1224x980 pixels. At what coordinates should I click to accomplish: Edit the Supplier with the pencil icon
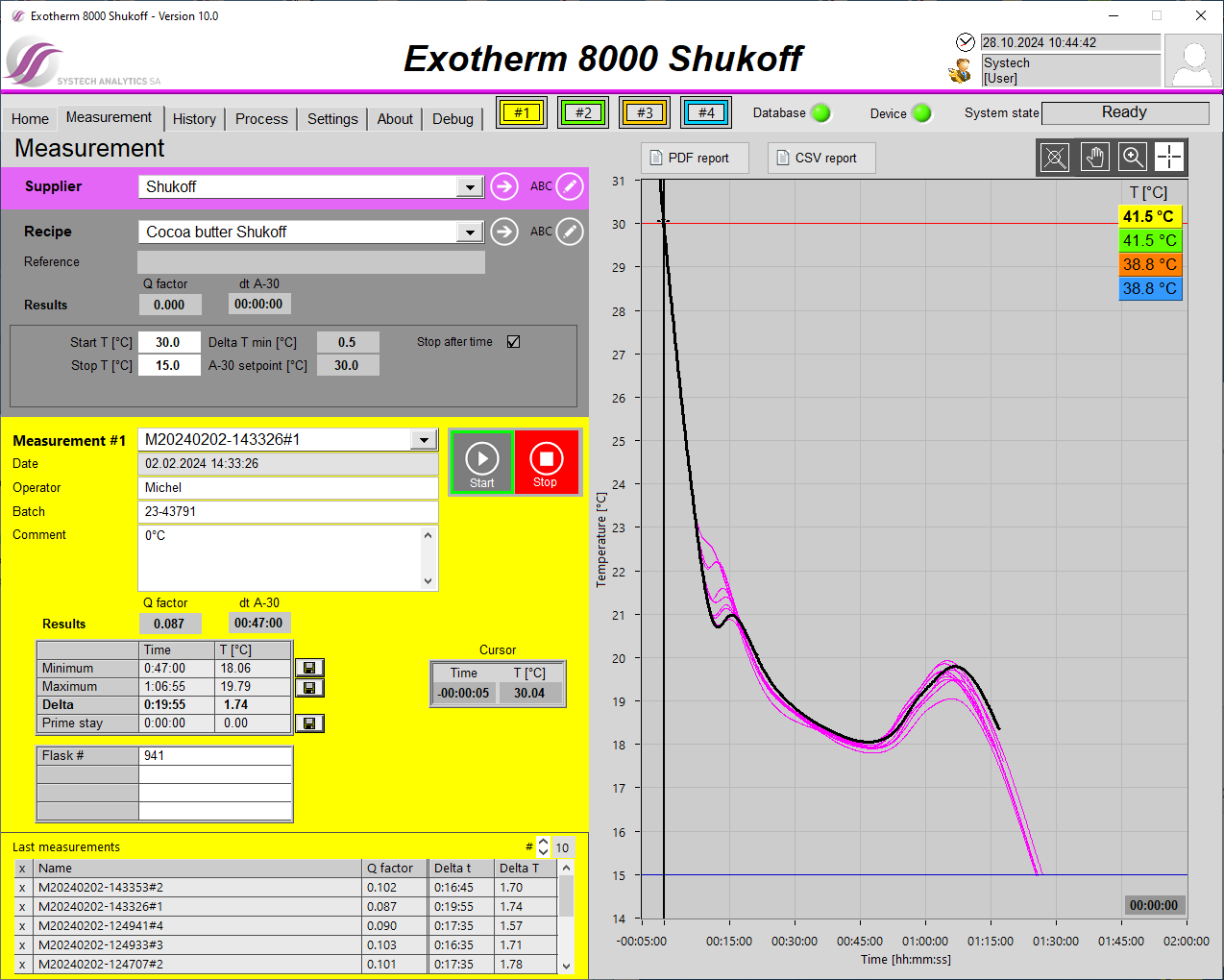(x=570, y=186)
